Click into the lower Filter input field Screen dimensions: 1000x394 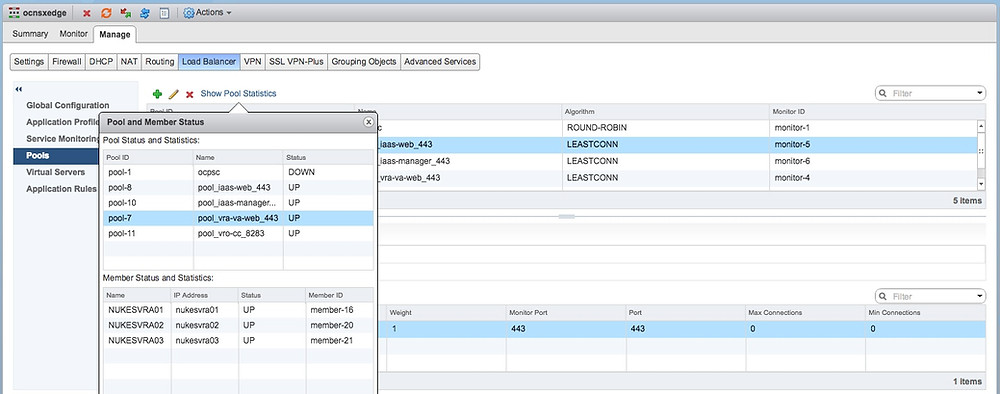click(930, 296)
